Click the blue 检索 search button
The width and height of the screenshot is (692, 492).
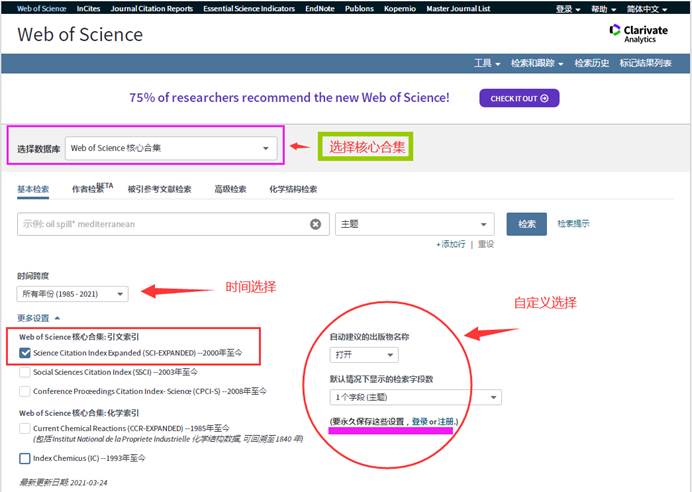[x=527, y=224]
